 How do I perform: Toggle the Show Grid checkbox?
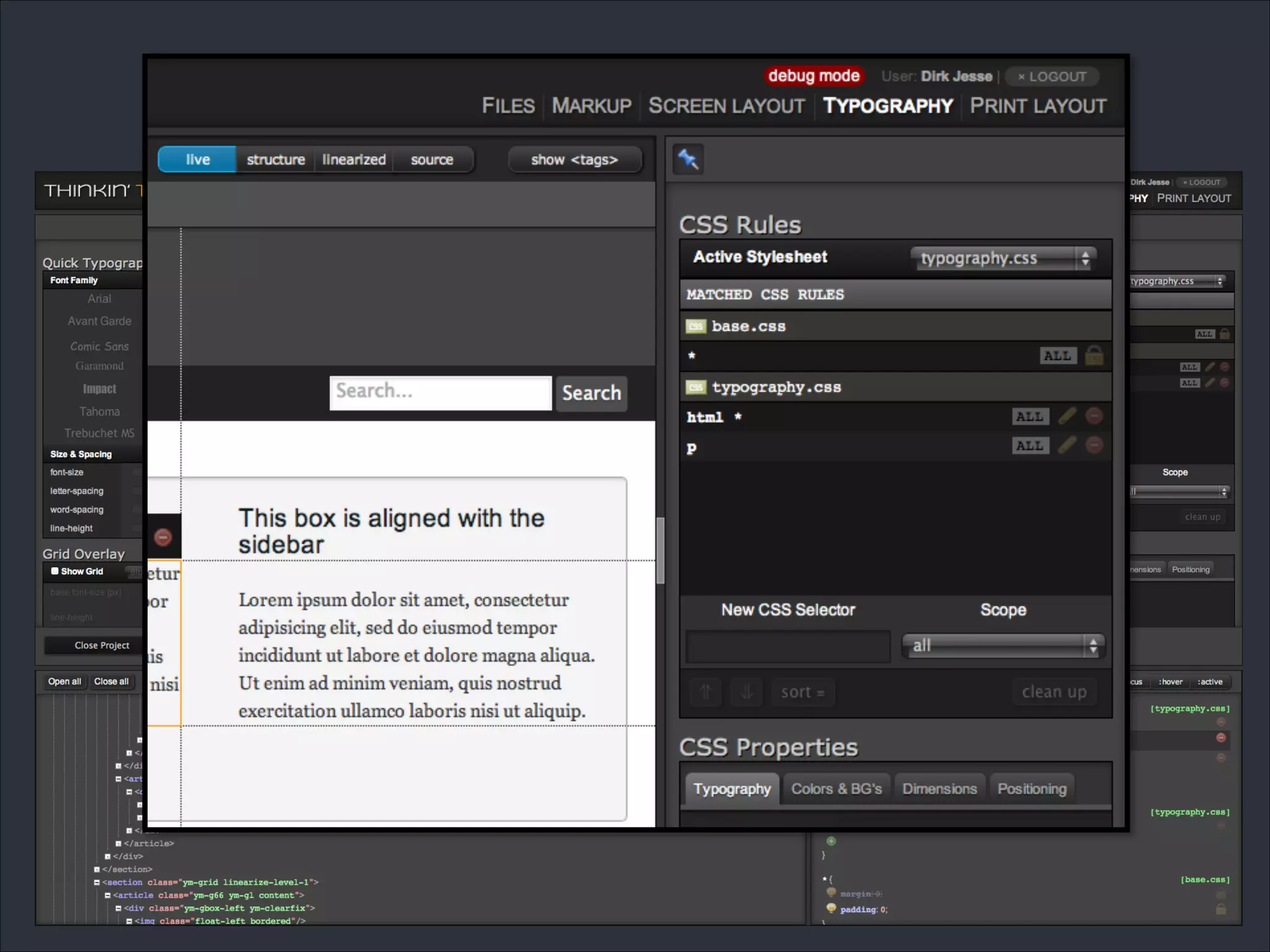click(x=55, y=571)
